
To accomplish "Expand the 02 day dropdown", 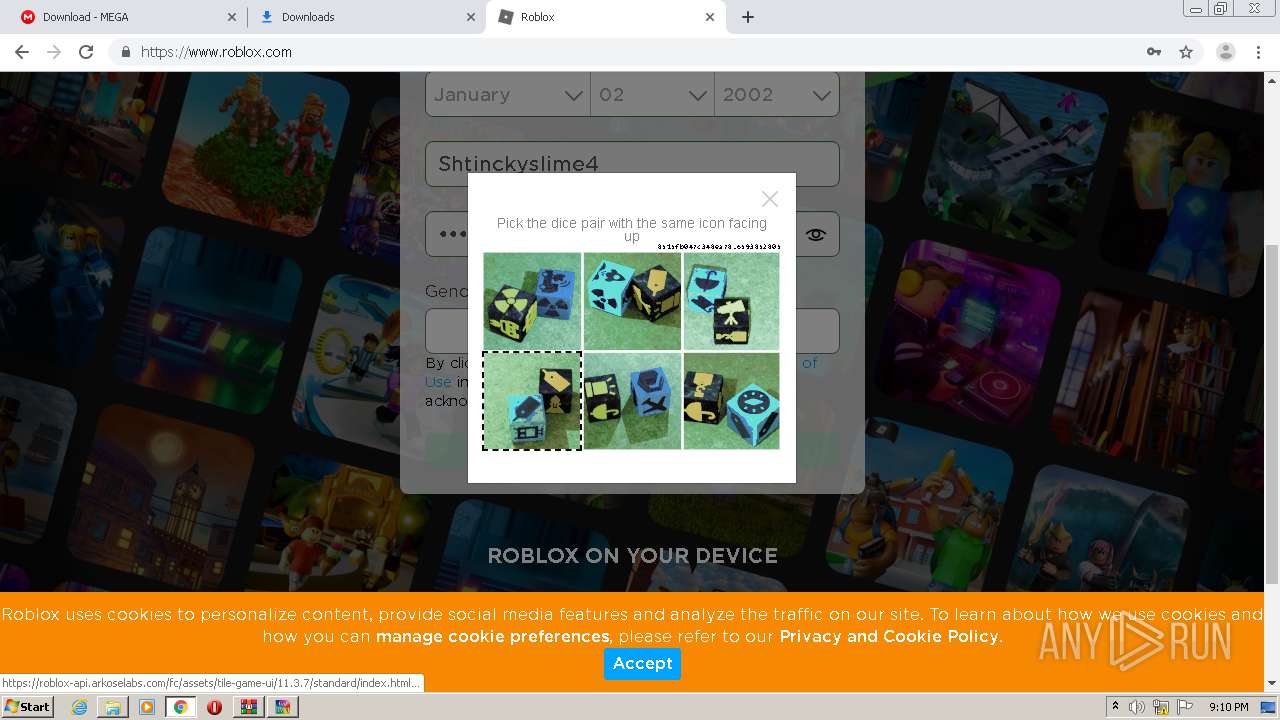I will [x=652, y=95].
